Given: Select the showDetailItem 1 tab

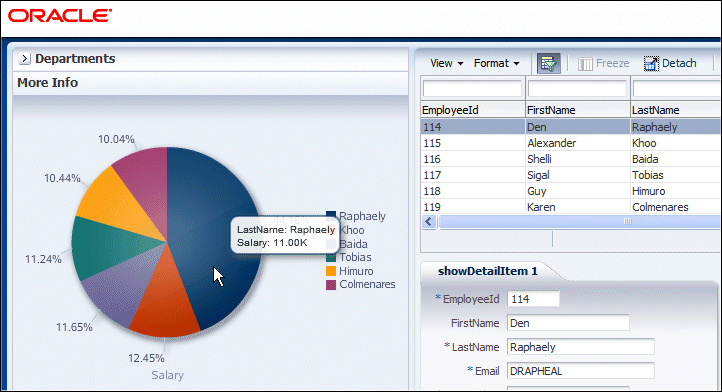Looking at the screenshot, I should [x=488, y=271].
